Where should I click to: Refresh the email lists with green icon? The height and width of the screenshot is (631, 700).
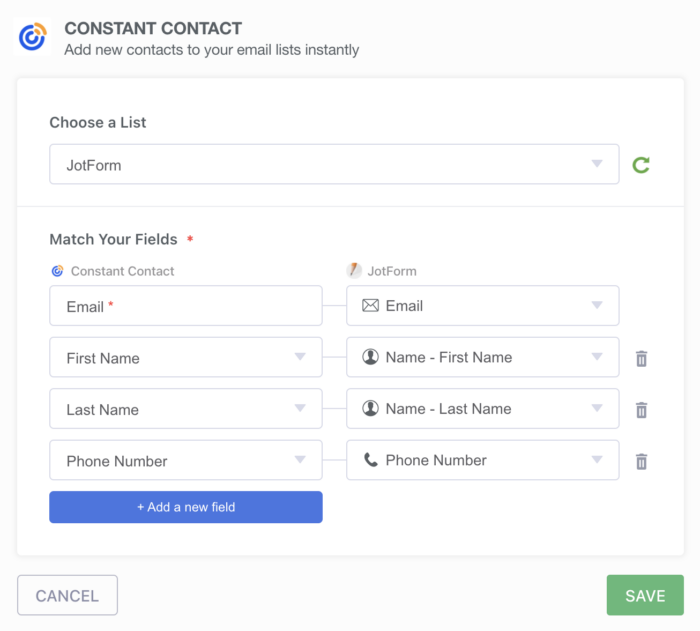tap(641, 165)
